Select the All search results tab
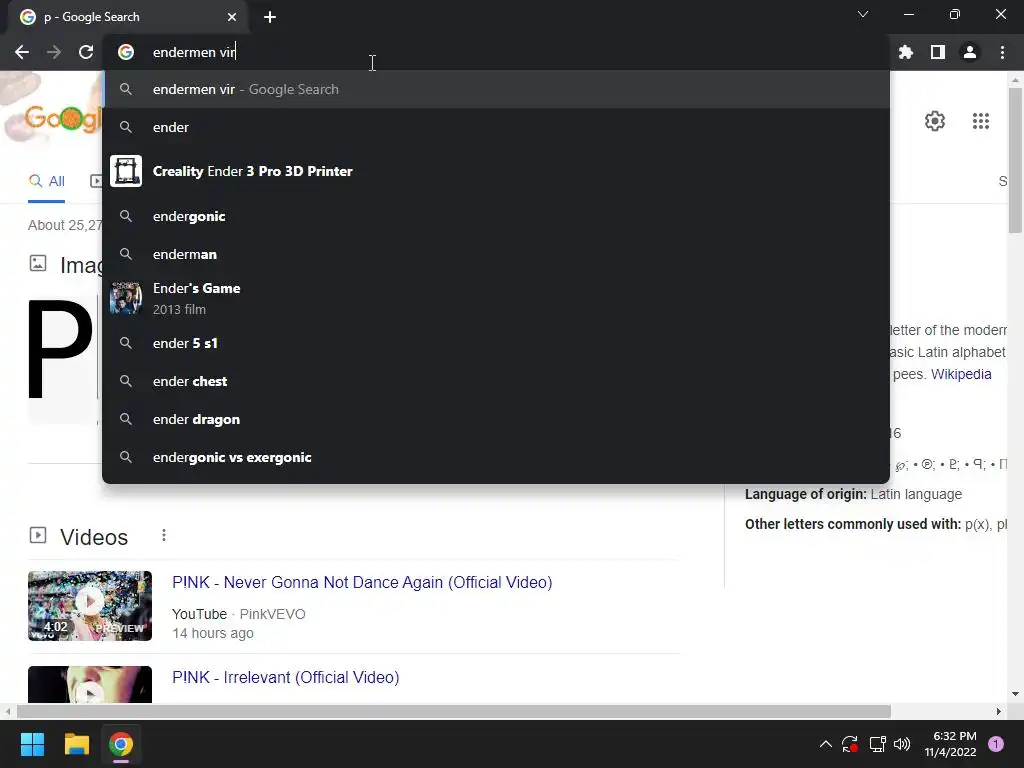 click(x=46, y=181)
